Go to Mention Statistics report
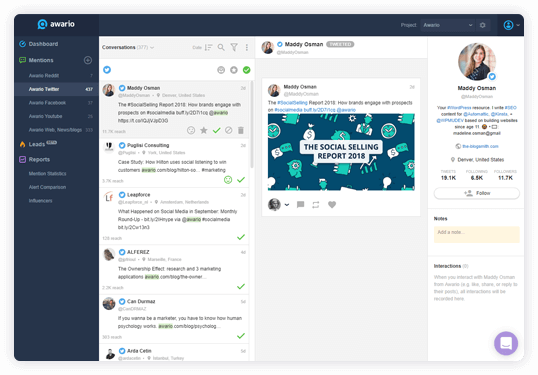Image resolution: width=538 pixels, height=375 pixels. pos(48,174)
